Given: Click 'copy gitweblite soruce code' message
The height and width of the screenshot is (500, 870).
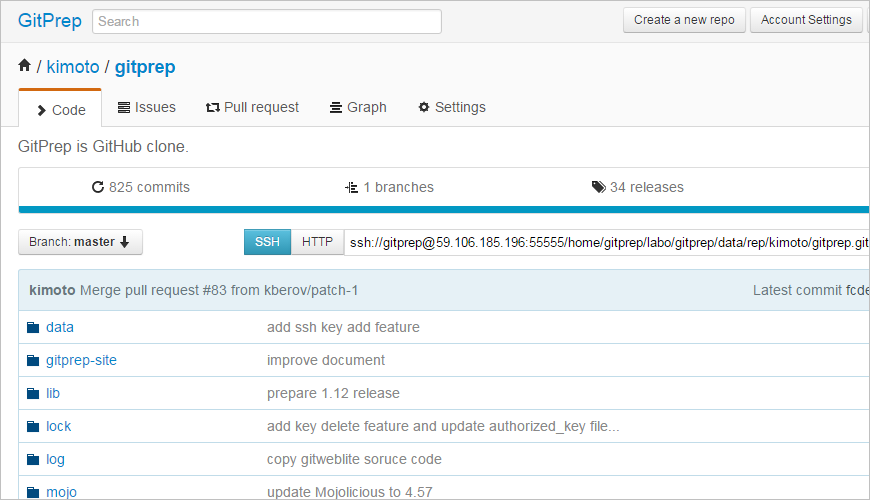Looking at the screenshot, I should tap(355, 459).
